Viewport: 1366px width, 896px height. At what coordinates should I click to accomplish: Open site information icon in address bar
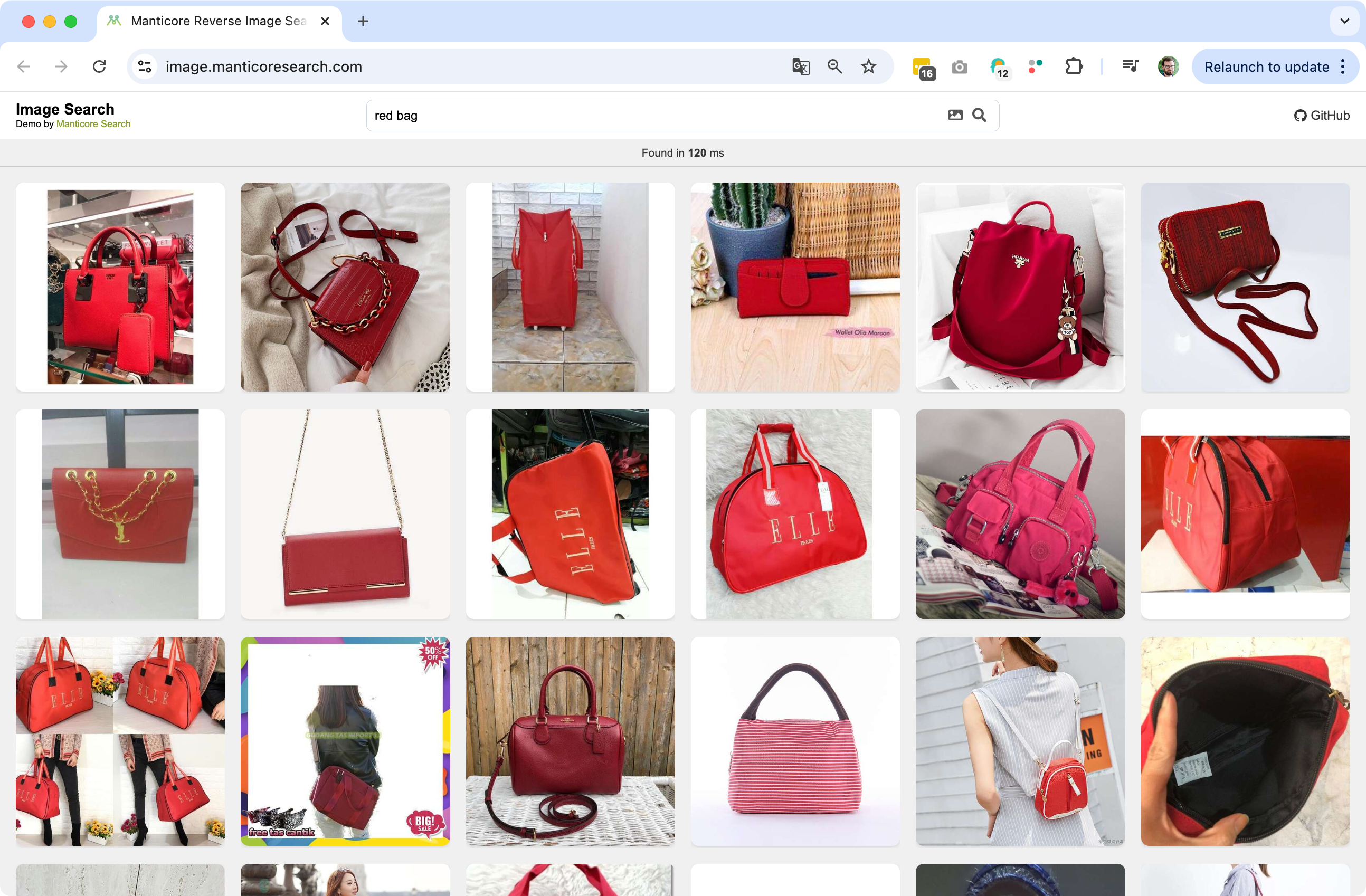pos(145,66)
